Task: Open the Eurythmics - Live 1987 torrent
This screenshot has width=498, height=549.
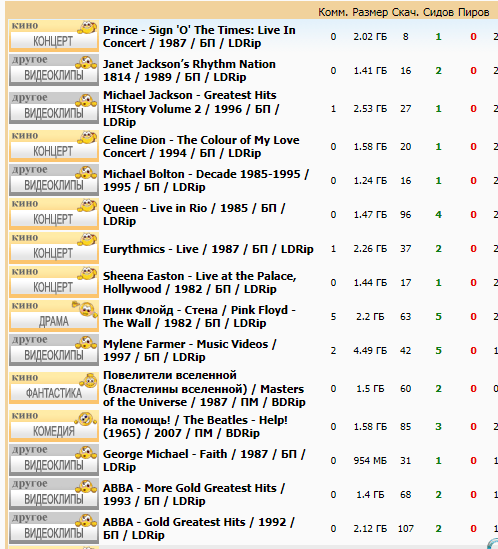Action: click(x=208, y=249)
